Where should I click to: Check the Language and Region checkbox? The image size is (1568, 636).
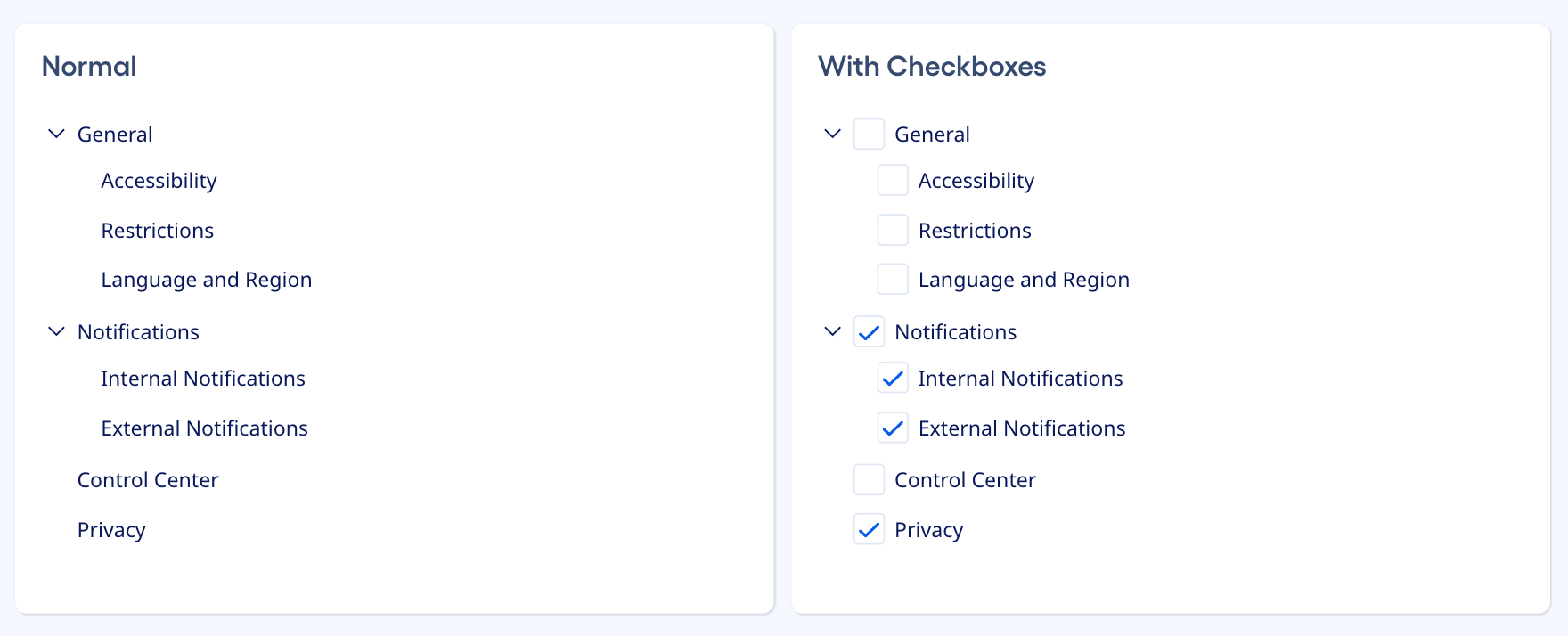[892, 279]
